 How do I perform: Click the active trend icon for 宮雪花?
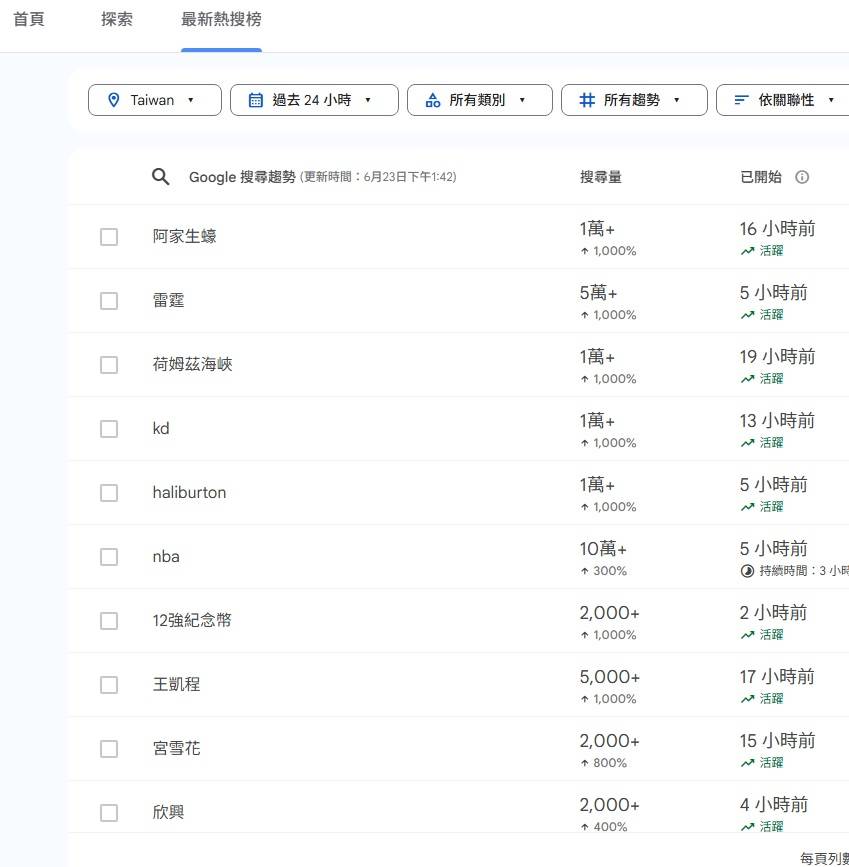748,763
